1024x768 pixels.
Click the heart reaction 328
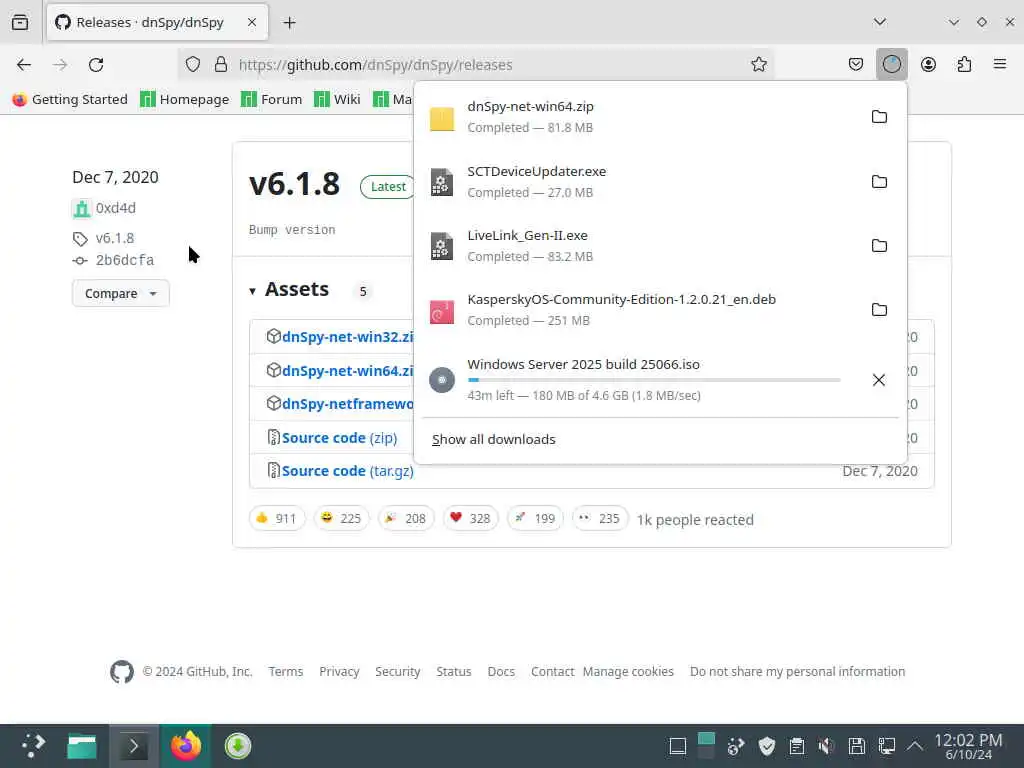point(471,519)
